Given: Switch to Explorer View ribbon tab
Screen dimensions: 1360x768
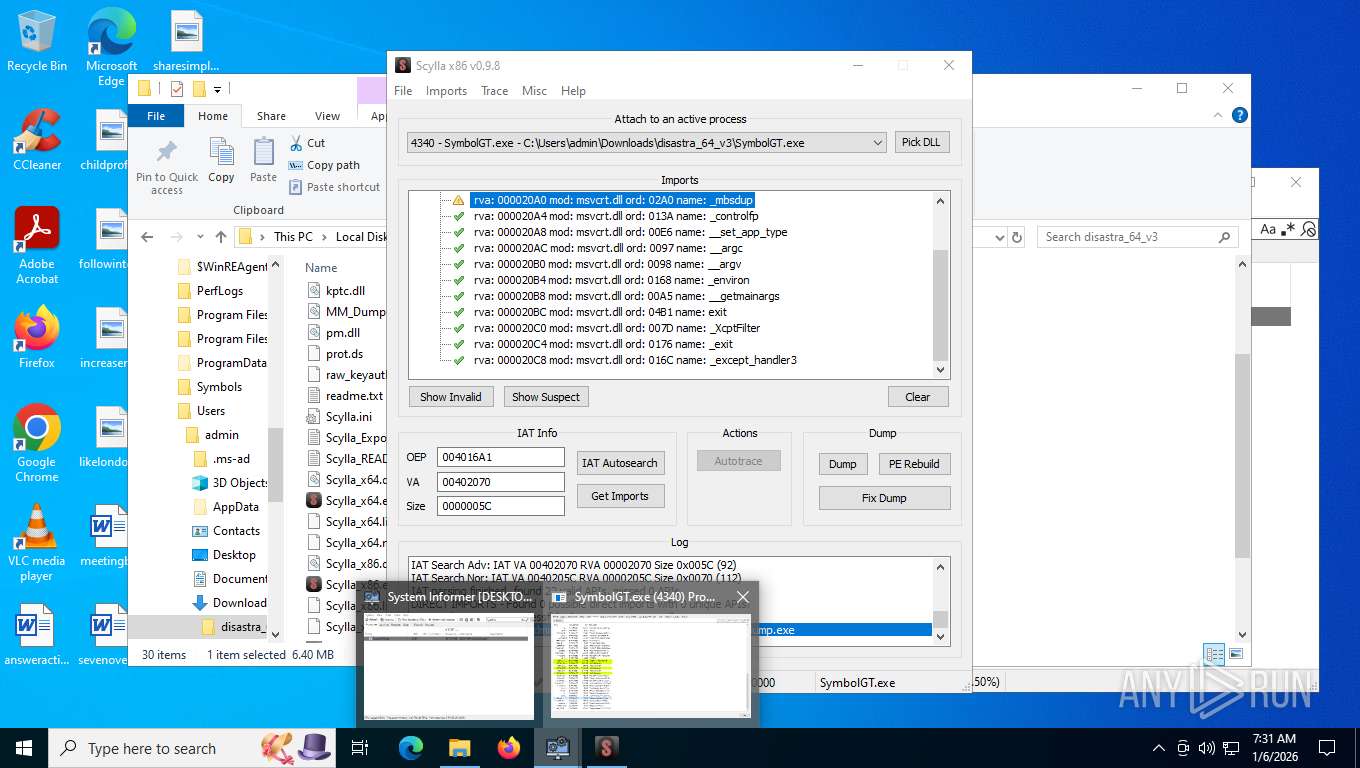Looking at the screenshot, I should click(328, 116).
